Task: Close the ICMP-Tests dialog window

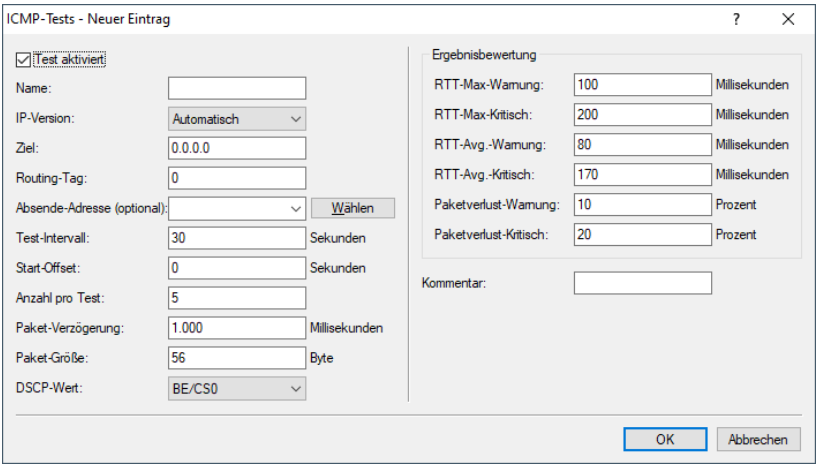Action: click(788, 19)
